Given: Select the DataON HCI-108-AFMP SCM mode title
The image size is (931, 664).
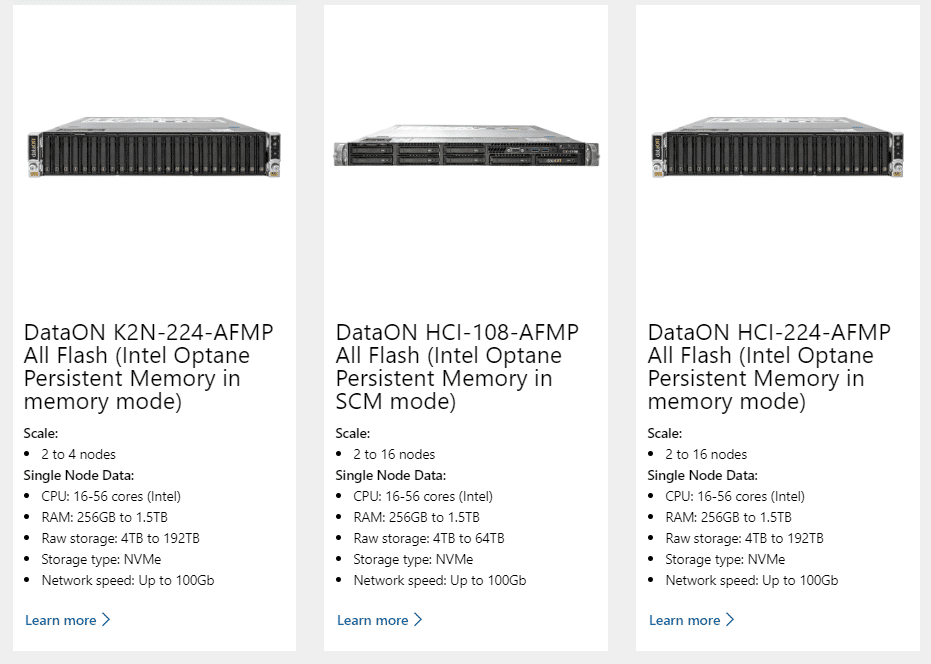Looking at the screenshot, I should coord(457,366).
